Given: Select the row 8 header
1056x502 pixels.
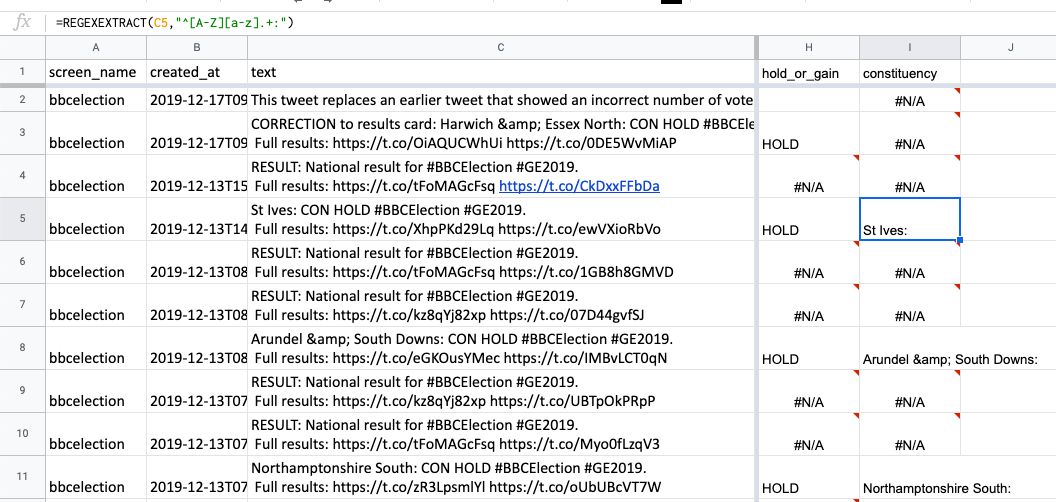Looking at the screenshot, I should pos(22,348).
